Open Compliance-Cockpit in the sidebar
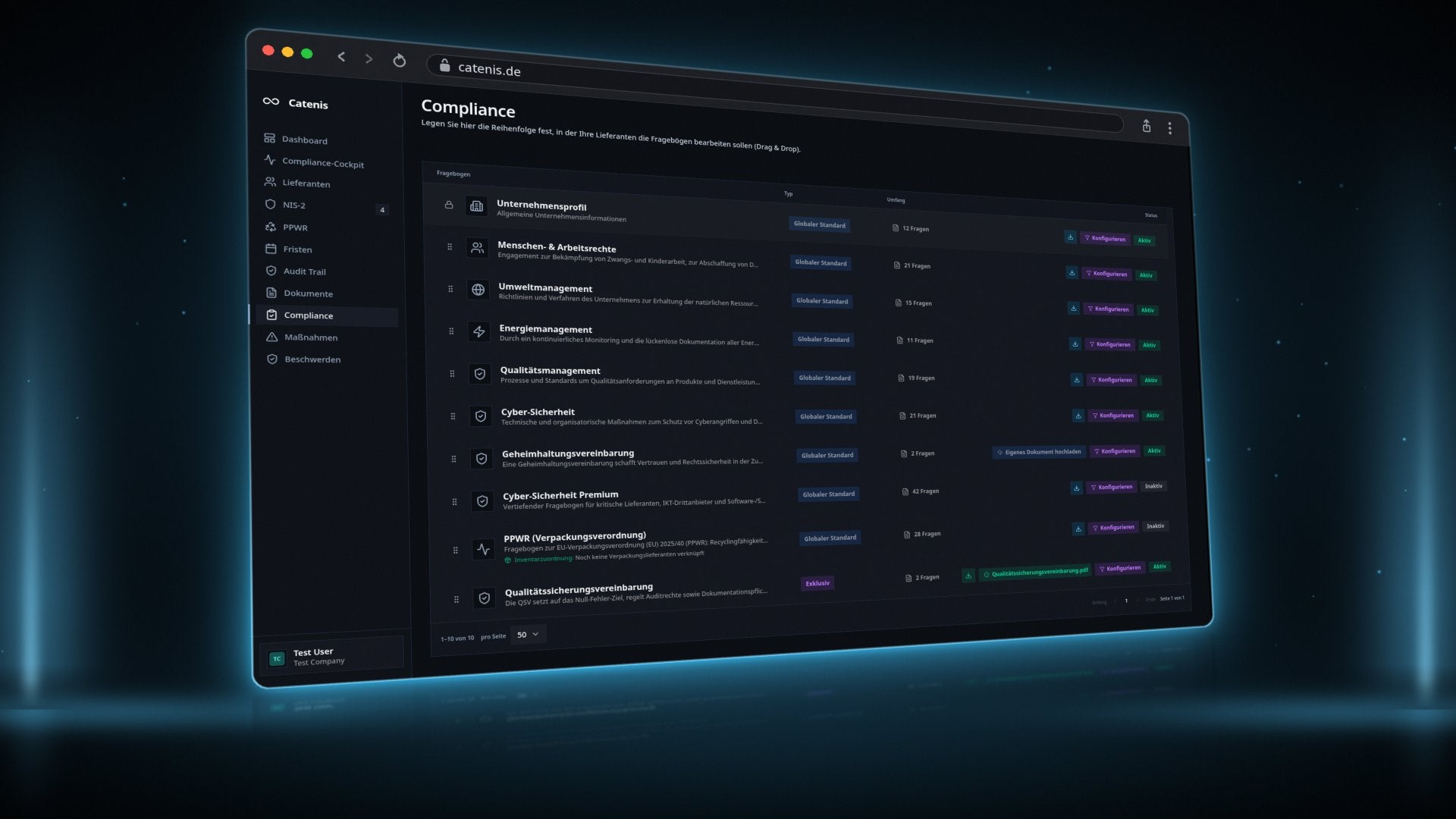 pos(325,162)
